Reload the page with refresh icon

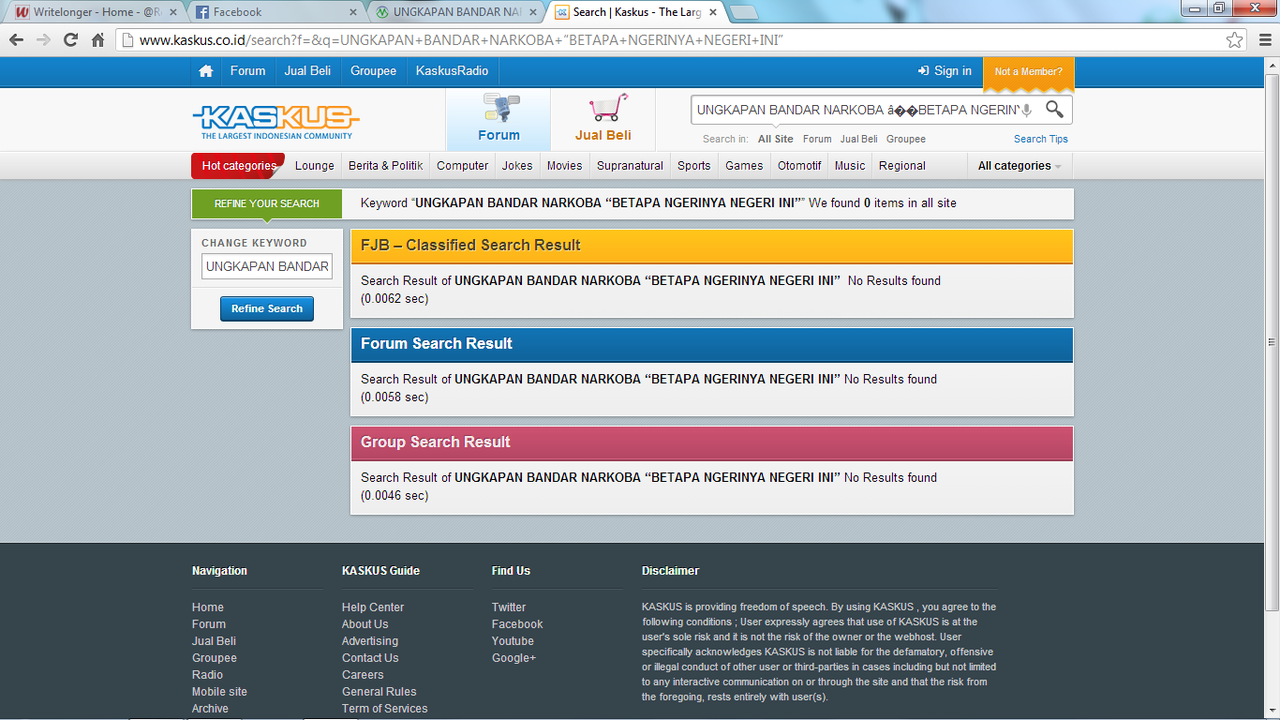pyautogui.click(x=70, y=40)
